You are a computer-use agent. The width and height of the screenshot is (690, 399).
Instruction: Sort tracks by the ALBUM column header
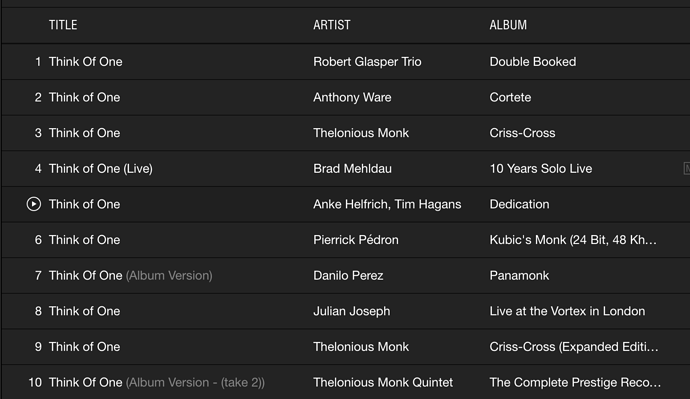point(508,25)
